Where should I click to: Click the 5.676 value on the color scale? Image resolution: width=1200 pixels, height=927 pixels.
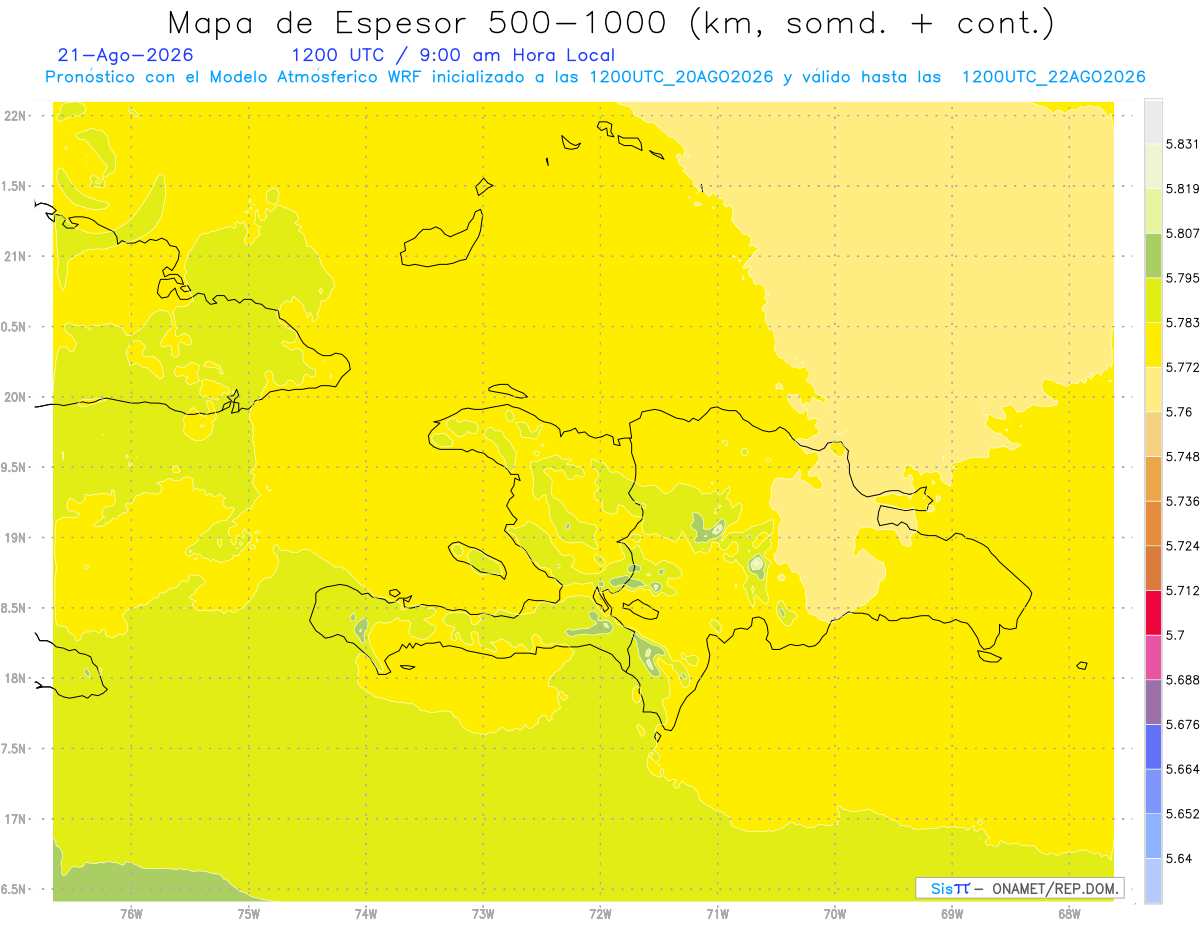click(x=1182, y=724)
